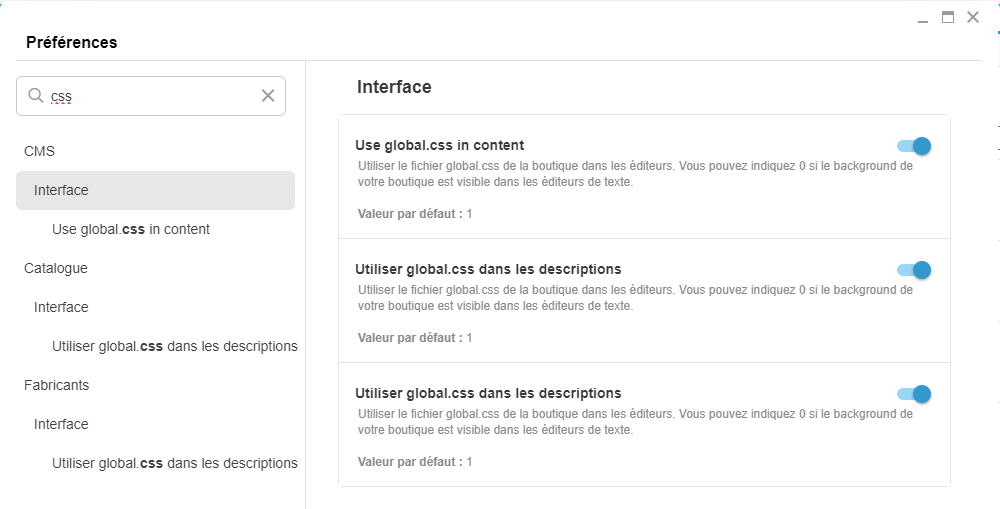Open Interface under the Fabricants category
The width and height of the screenshot is (1000, 509).
(61, 424)
